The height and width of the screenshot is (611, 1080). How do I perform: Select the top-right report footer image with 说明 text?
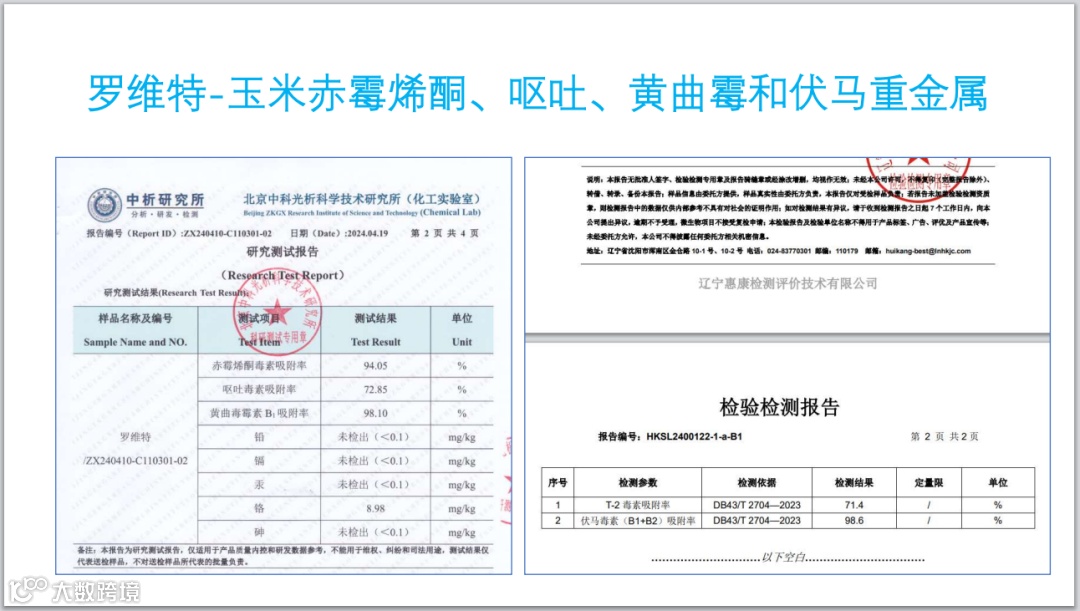787,245
